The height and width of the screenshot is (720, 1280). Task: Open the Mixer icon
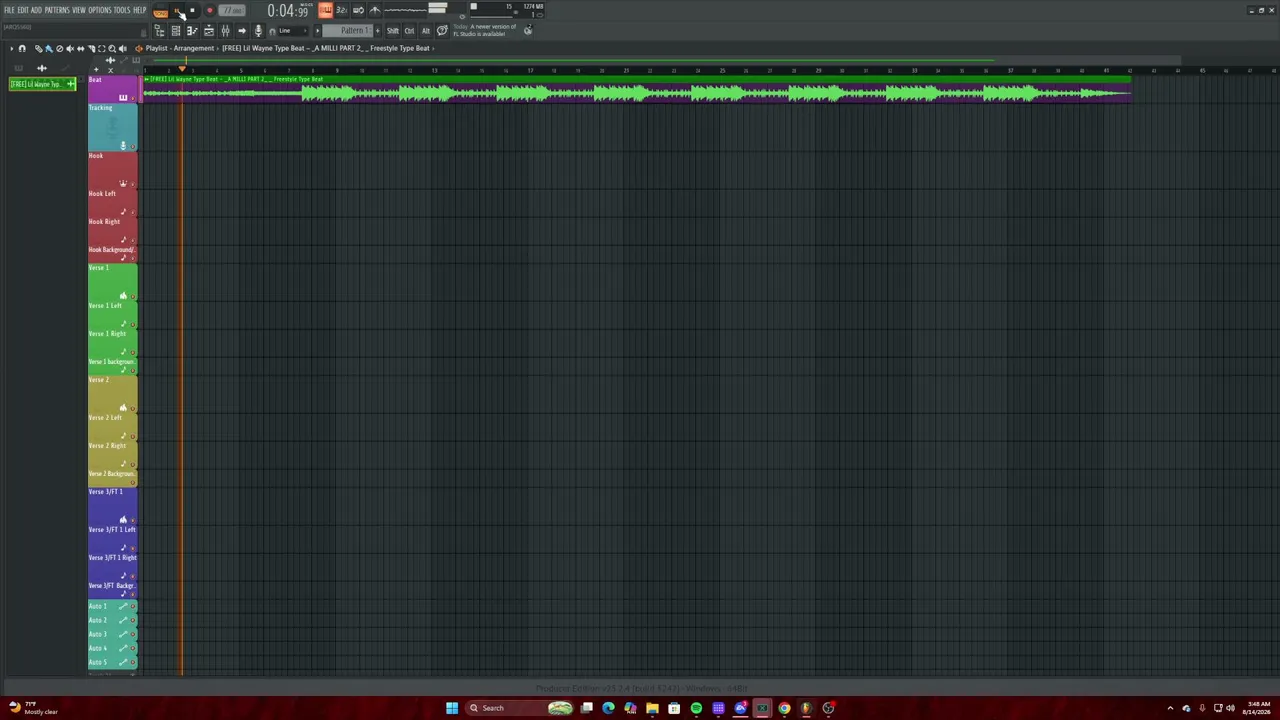[x=225, y=31]
